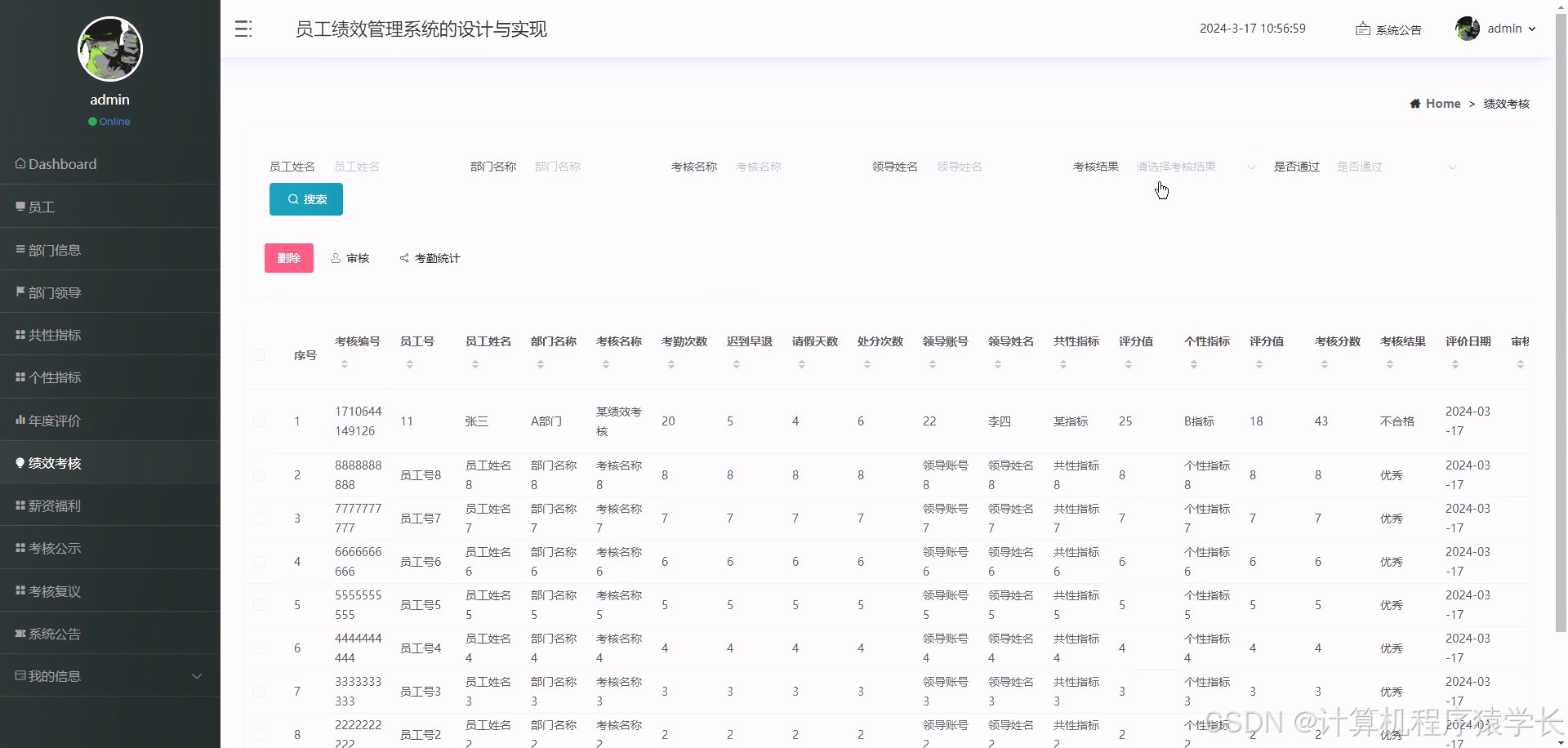Sort by 个性指标 column arrows

coord(1194,364)
